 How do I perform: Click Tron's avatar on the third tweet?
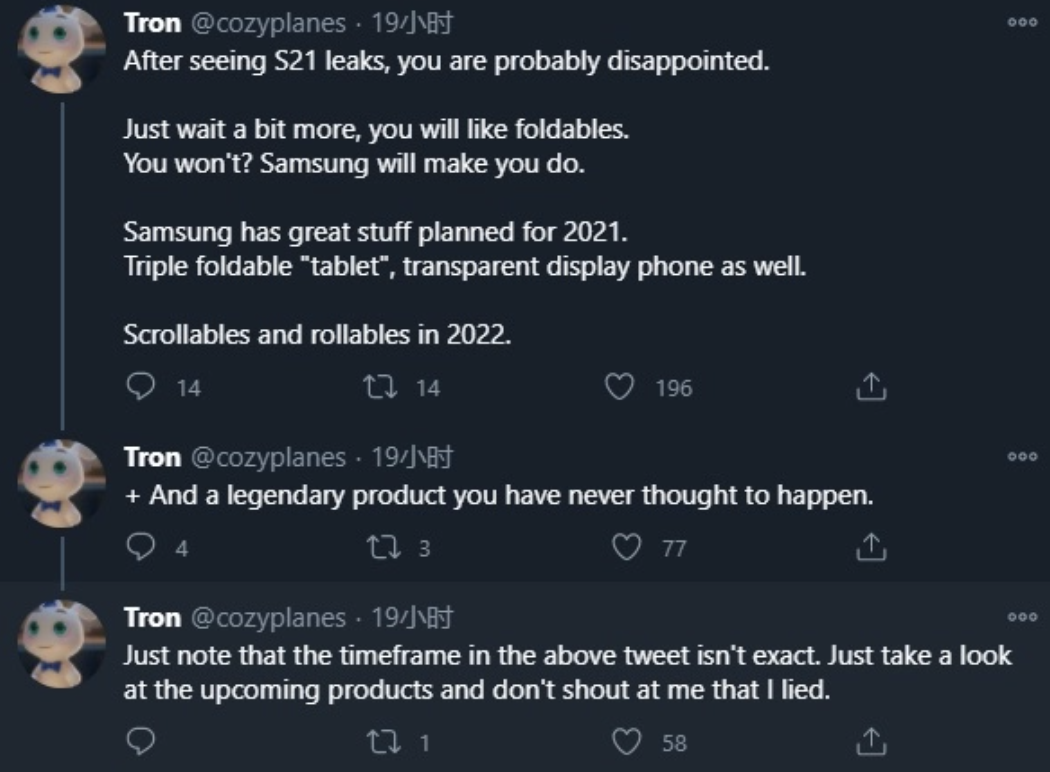[x=61, y=644]
